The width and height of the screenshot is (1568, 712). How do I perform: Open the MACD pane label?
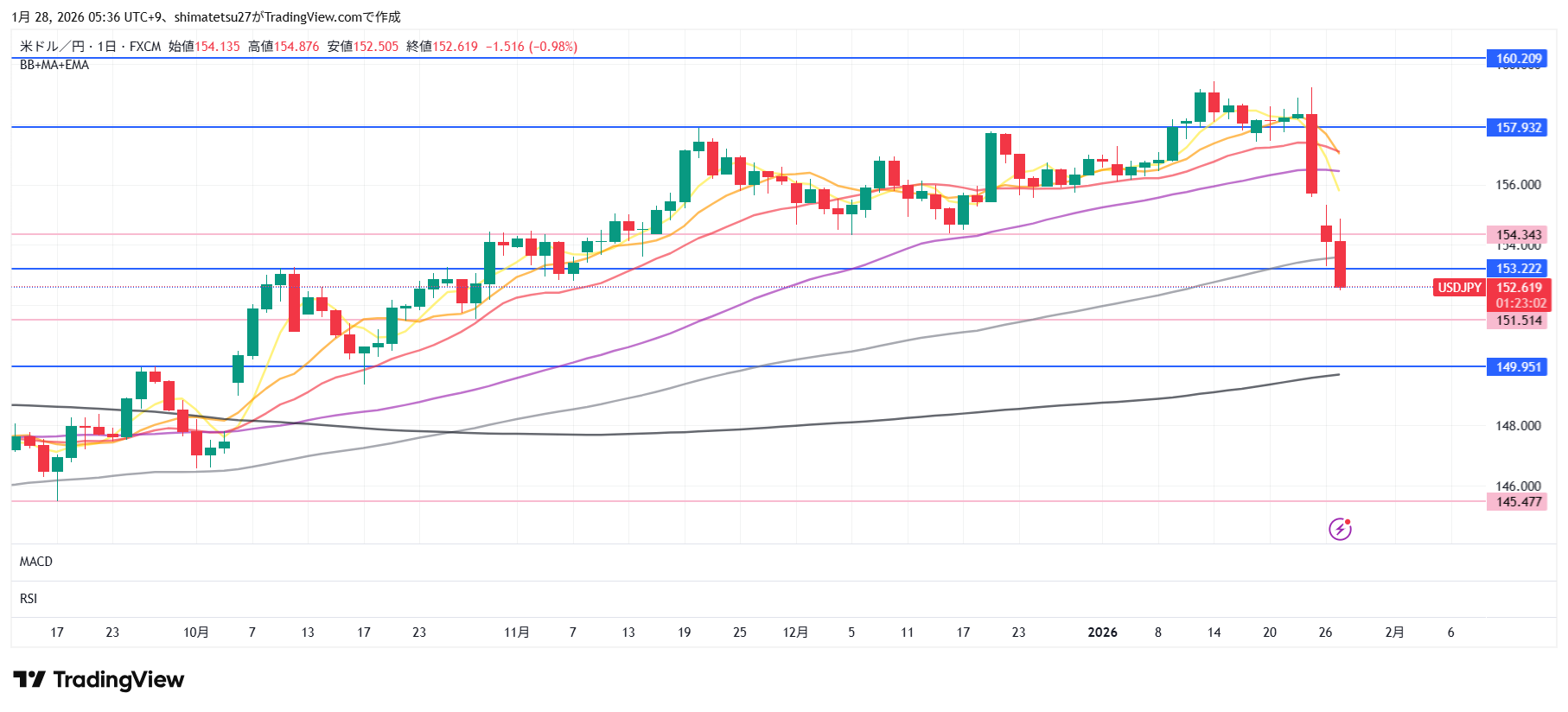[x=36, y=562]
